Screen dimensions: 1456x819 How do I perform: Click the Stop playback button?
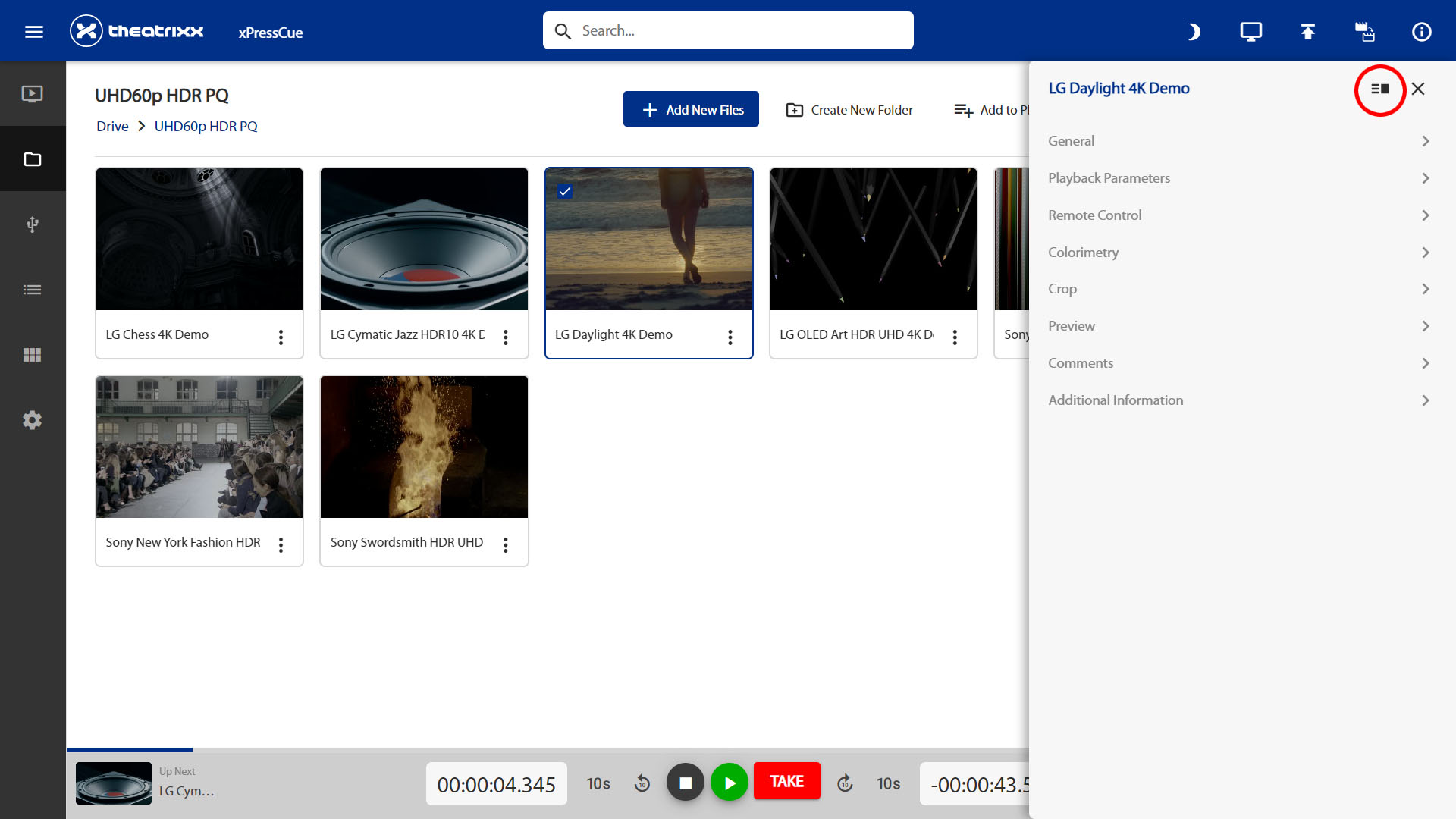[x=685, y=783]
